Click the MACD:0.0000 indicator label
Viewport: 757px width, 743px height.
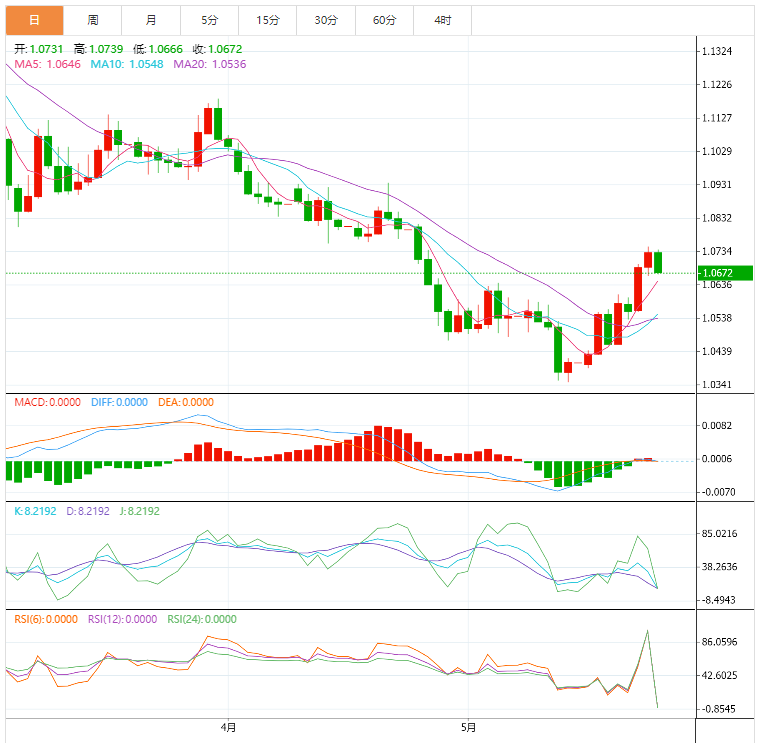pyautogui.click(x=47, y=402)
